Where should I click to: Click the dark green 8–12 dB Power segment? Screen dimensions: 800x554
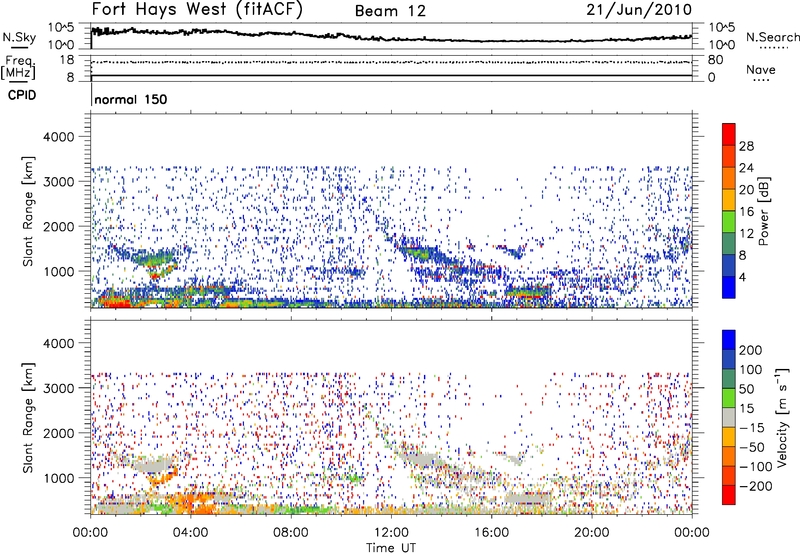click(x=729, y=243)
